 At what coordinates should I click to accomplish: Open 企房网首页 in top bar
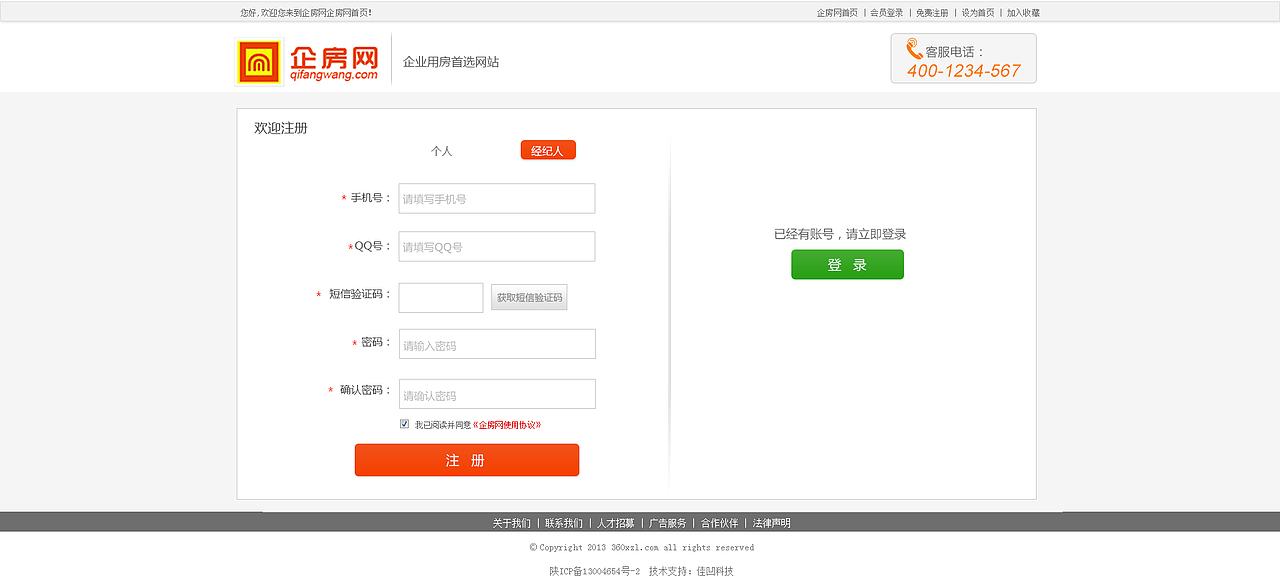coord(837,13)
